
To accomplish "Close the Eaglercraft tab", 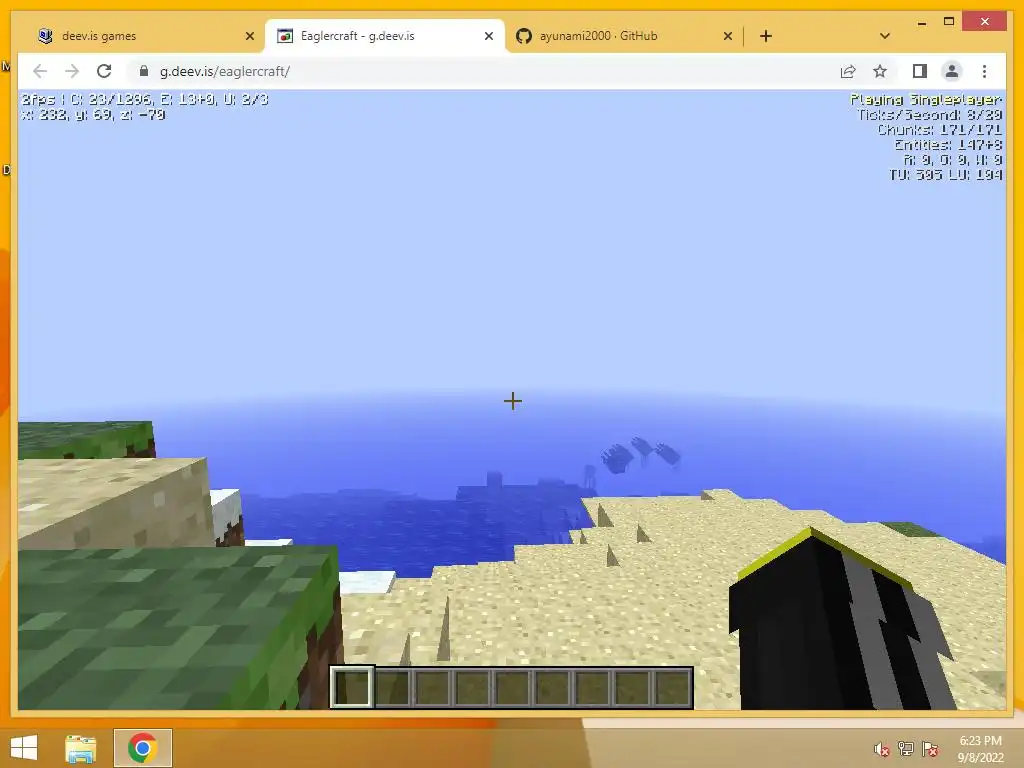I will 488,36.
